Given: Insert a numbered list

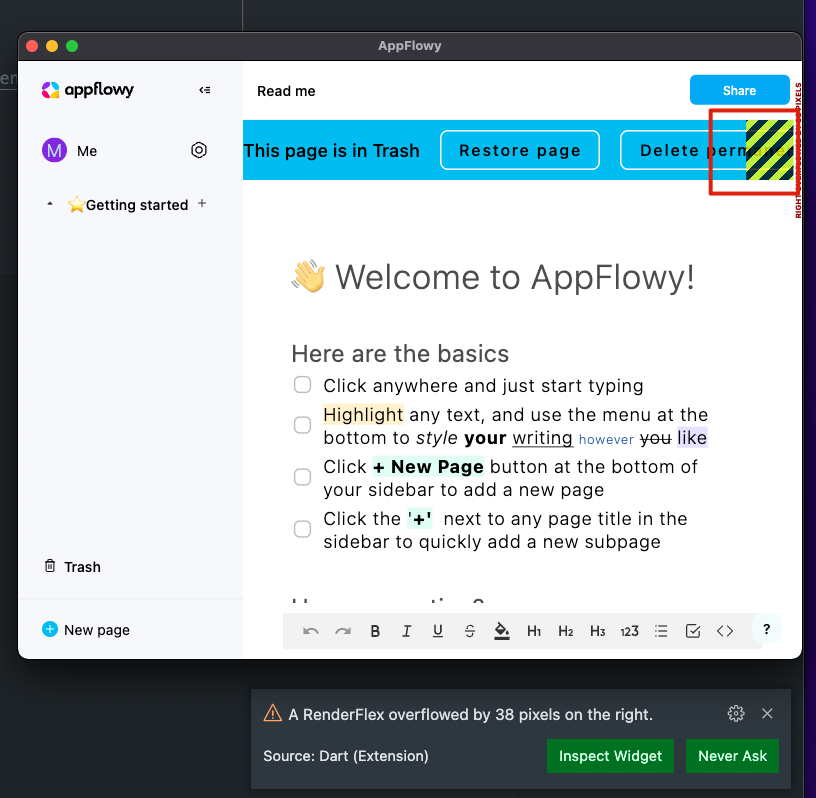Looking at the screenshot, I should [629, 631].
